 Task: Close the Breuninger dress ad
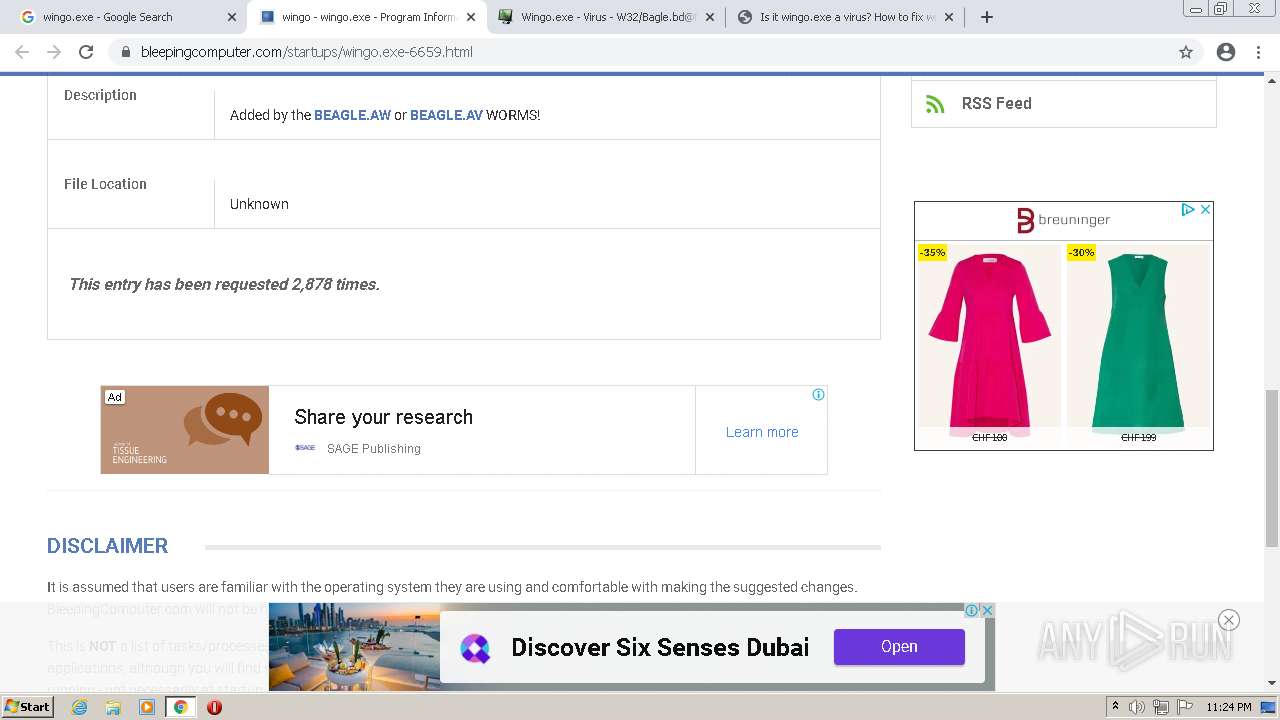[x=1205, y=209]
